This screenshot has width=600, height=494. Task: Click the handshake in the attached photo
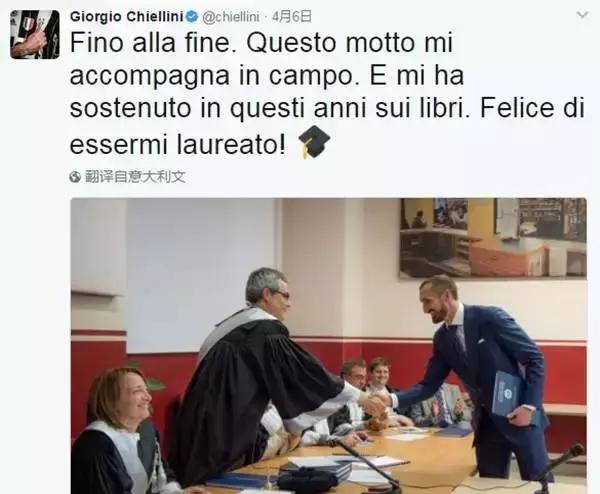point(377,403)
